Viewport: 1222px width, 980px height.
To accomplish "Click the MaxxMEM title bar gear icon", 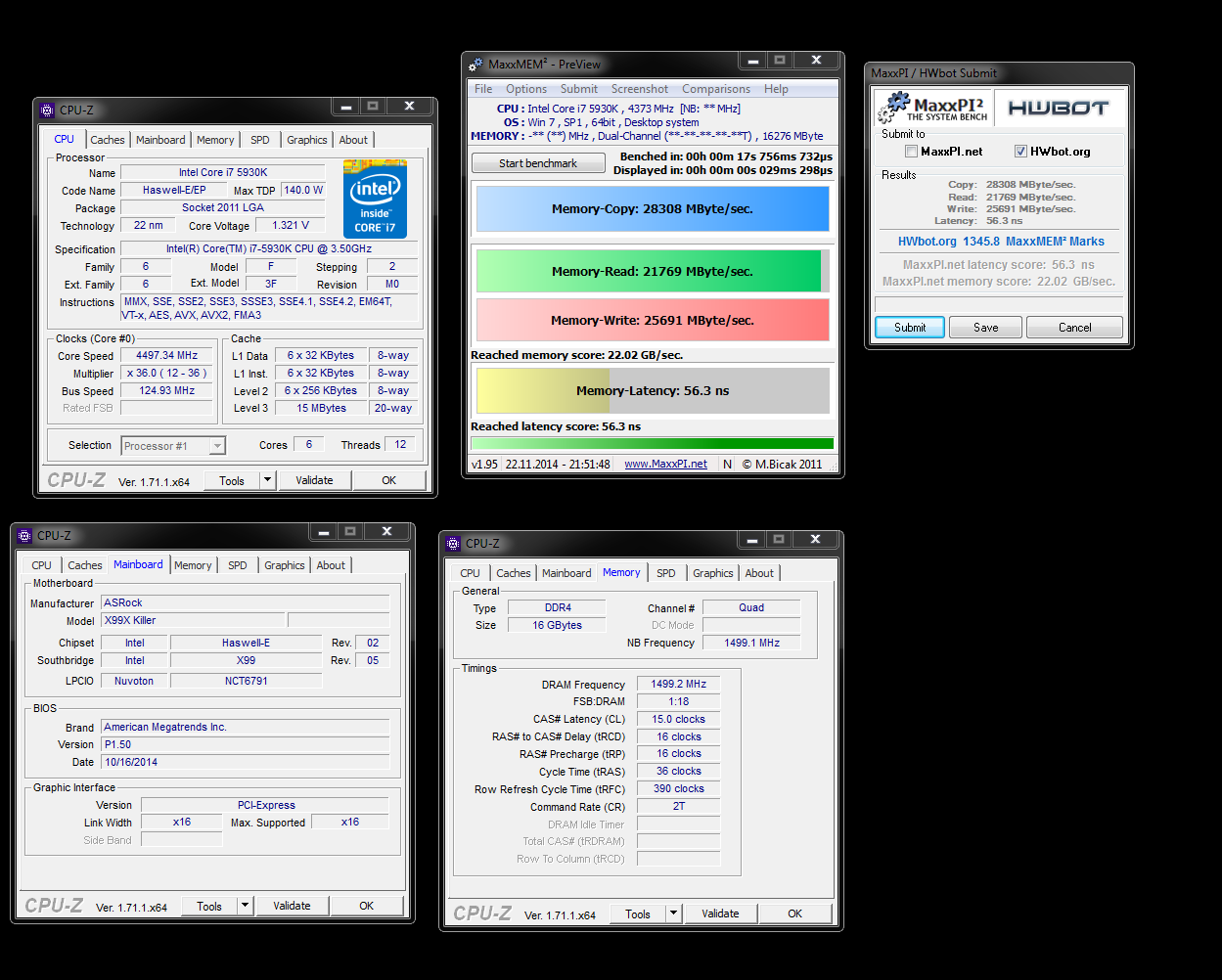I will (475, 64).
